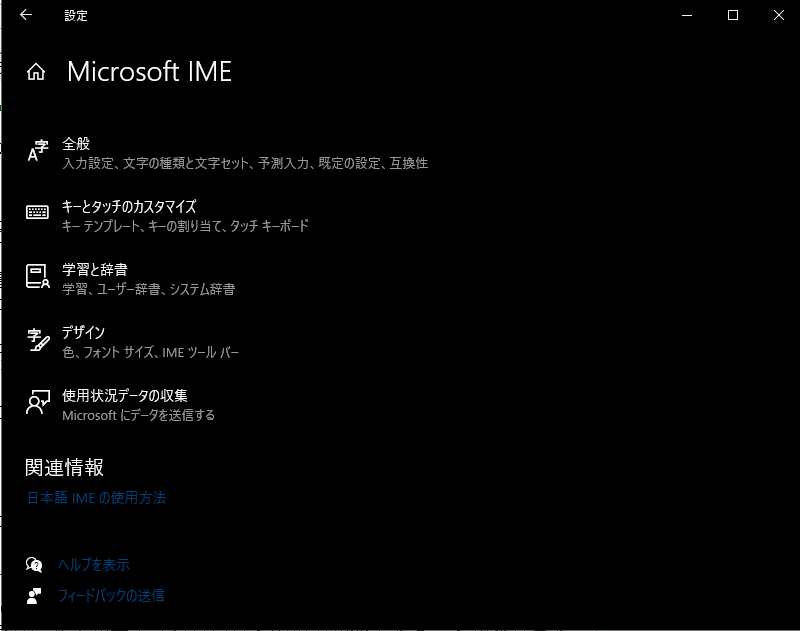Open the Home icon beside Microsoft IME
800x631 pixels.
[36, 71]
